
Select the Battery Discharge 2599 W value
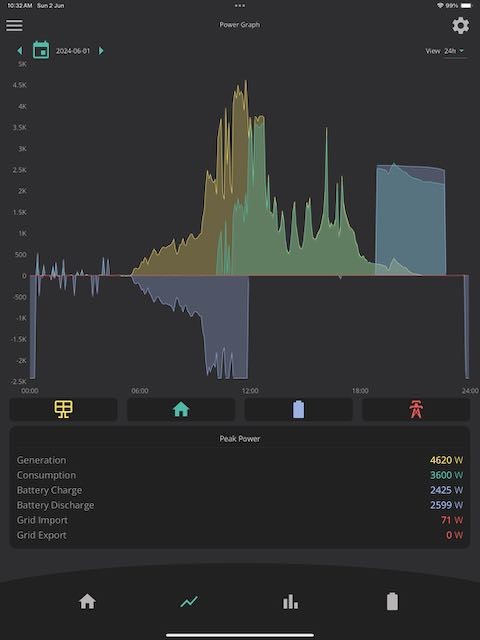click(x=446, y=505)
